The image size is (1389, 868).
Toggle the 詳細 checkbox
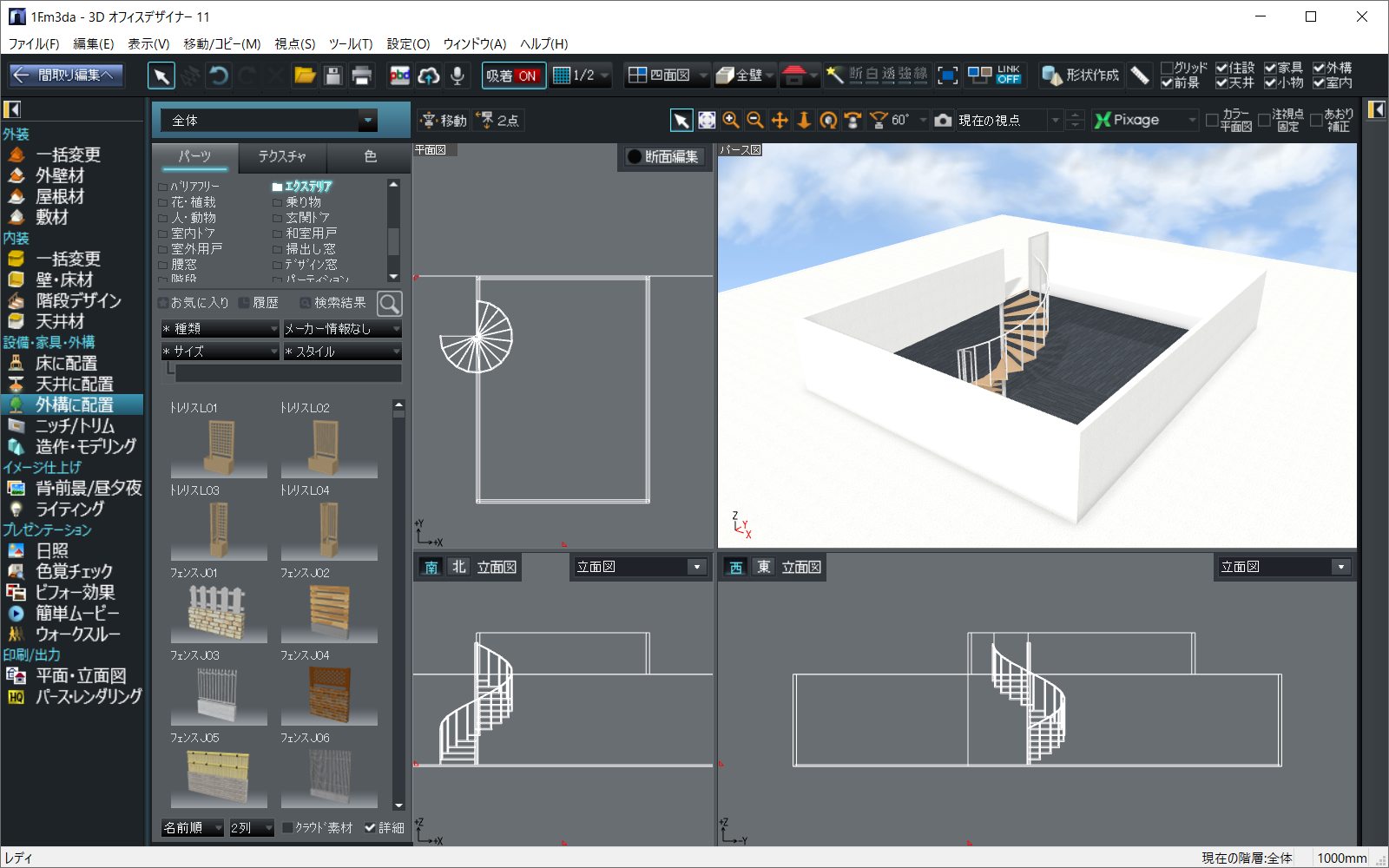(x=371, y=827)
